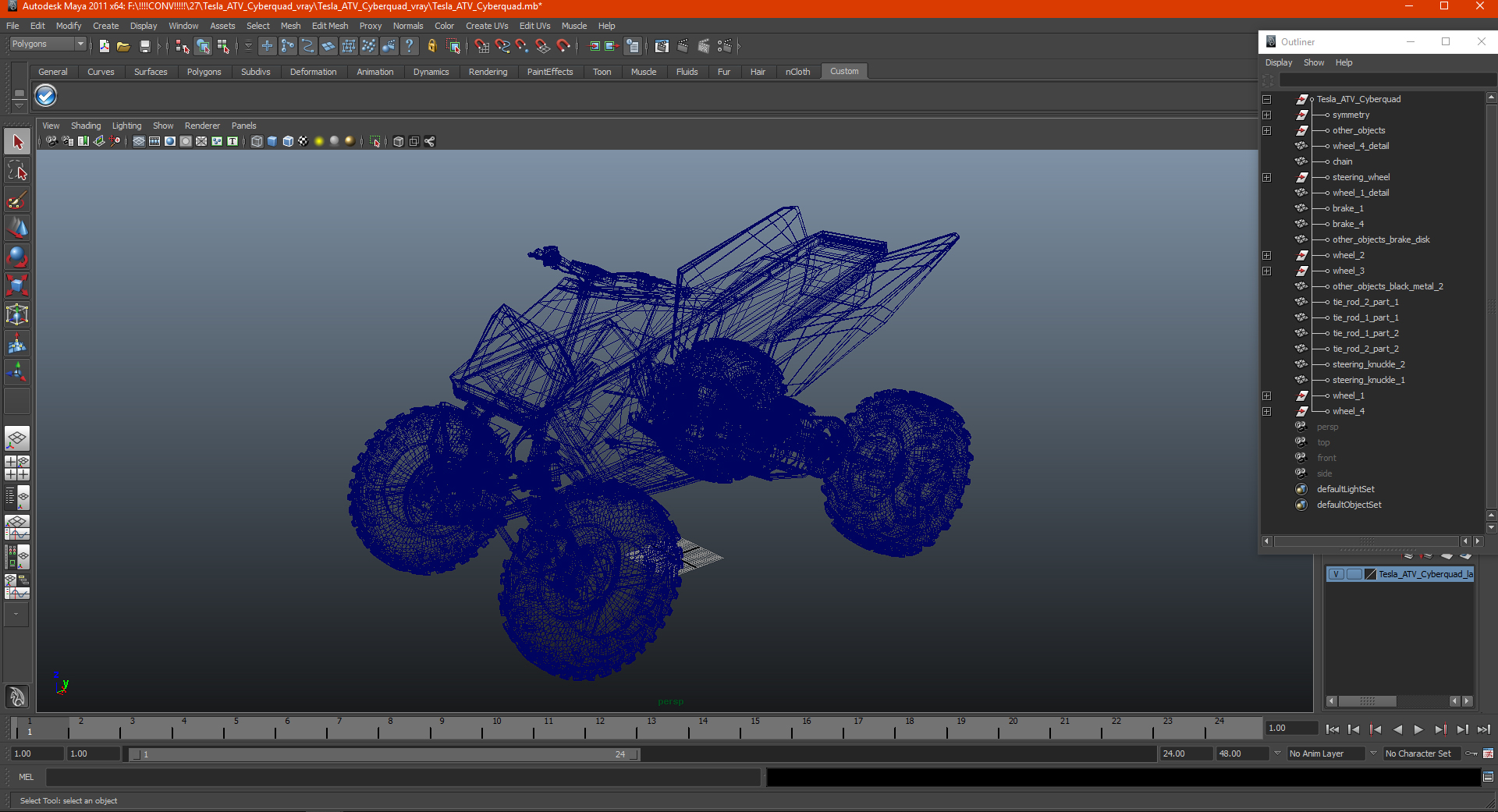Click the Select camera icon in panel toolbar
Viewport: 1498px width, 812px height.
(x=51, y=141)
